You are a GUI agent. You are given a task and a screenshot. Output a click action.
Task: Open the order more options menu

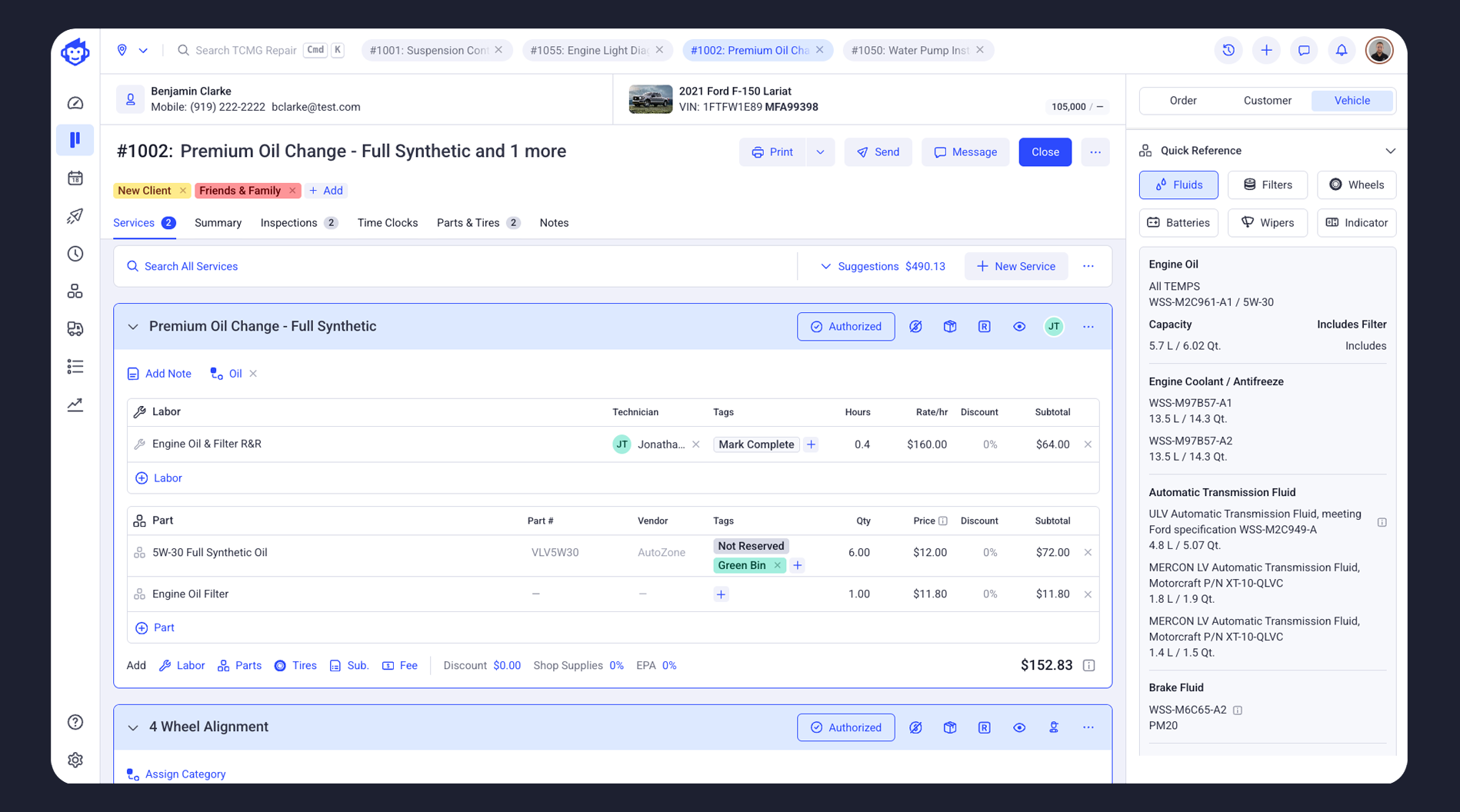[x=1095, y=152]
